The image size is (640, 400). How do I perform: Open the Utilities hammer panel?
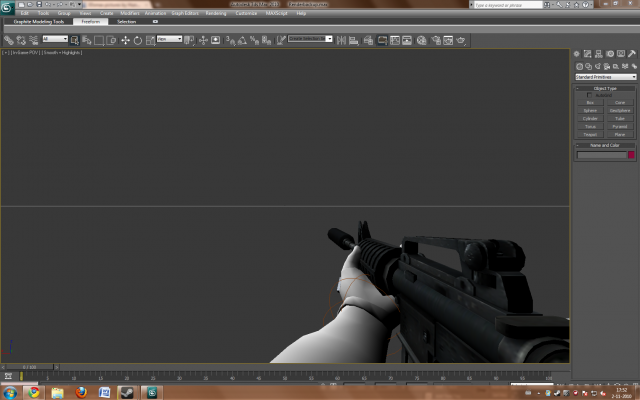click(x=632, y=54)
